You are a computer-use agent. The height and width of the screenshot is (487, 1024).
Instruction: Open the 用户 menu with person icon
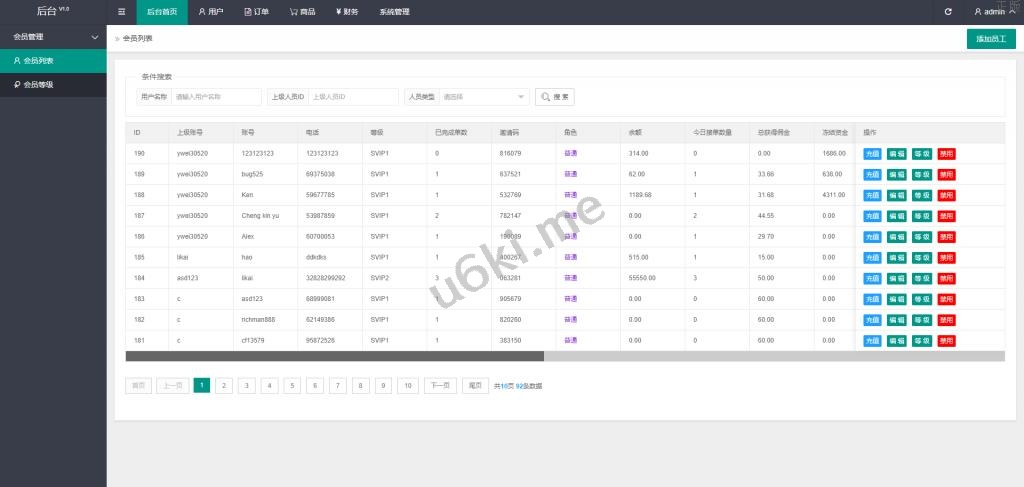(x=210, y=12)
